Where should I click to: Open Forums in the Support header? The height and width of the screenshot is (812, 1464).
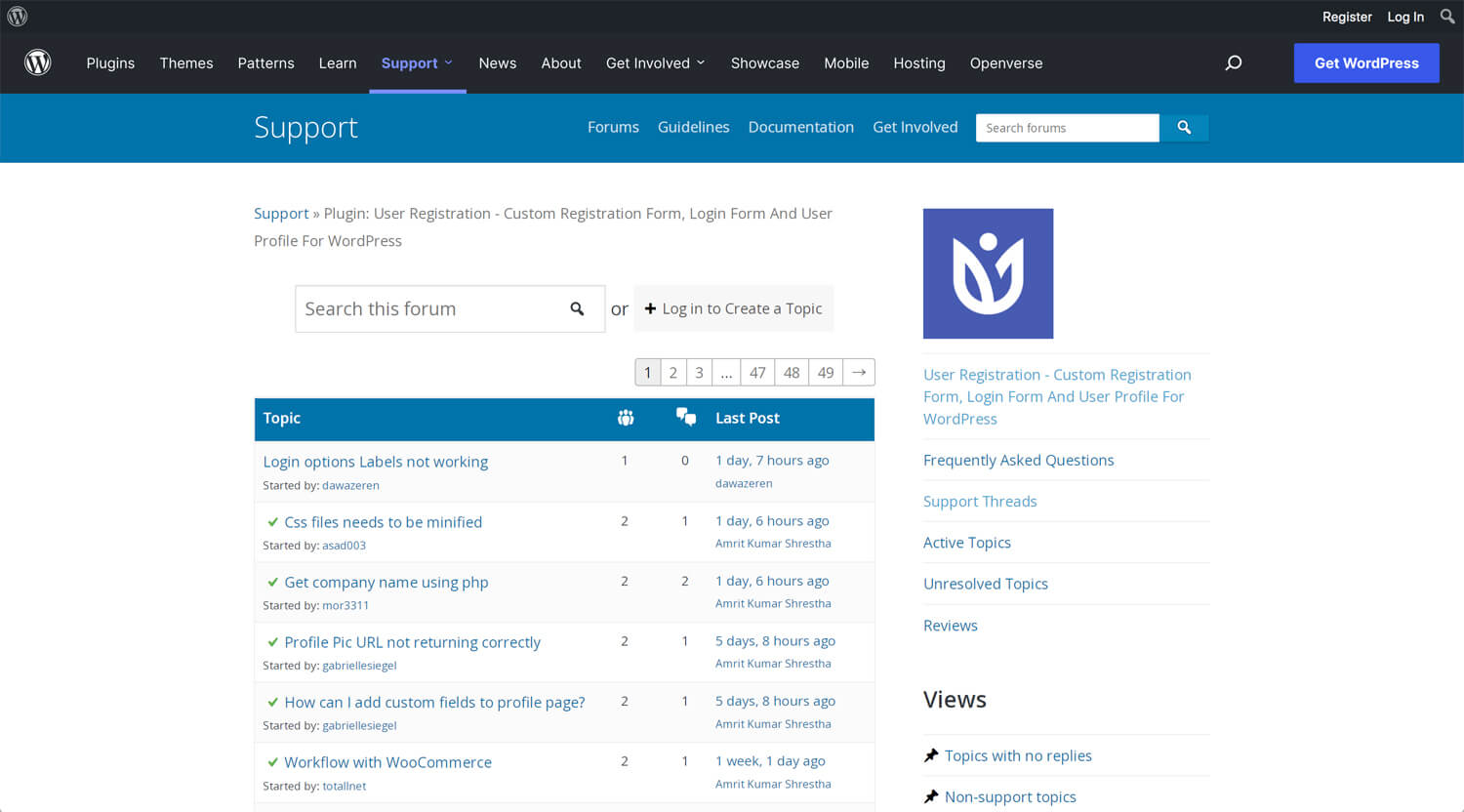pos(613,127)
